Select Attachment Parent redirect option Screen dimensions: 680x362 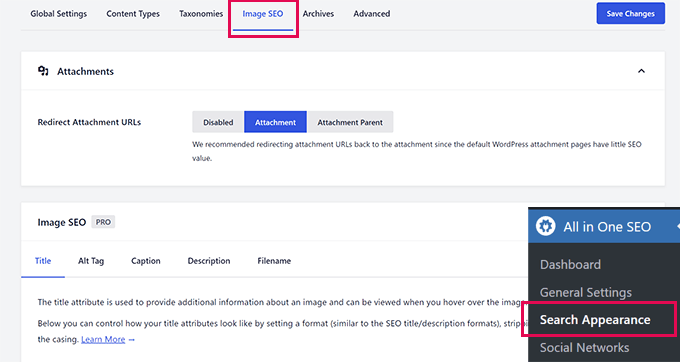[x=350, y=122]
